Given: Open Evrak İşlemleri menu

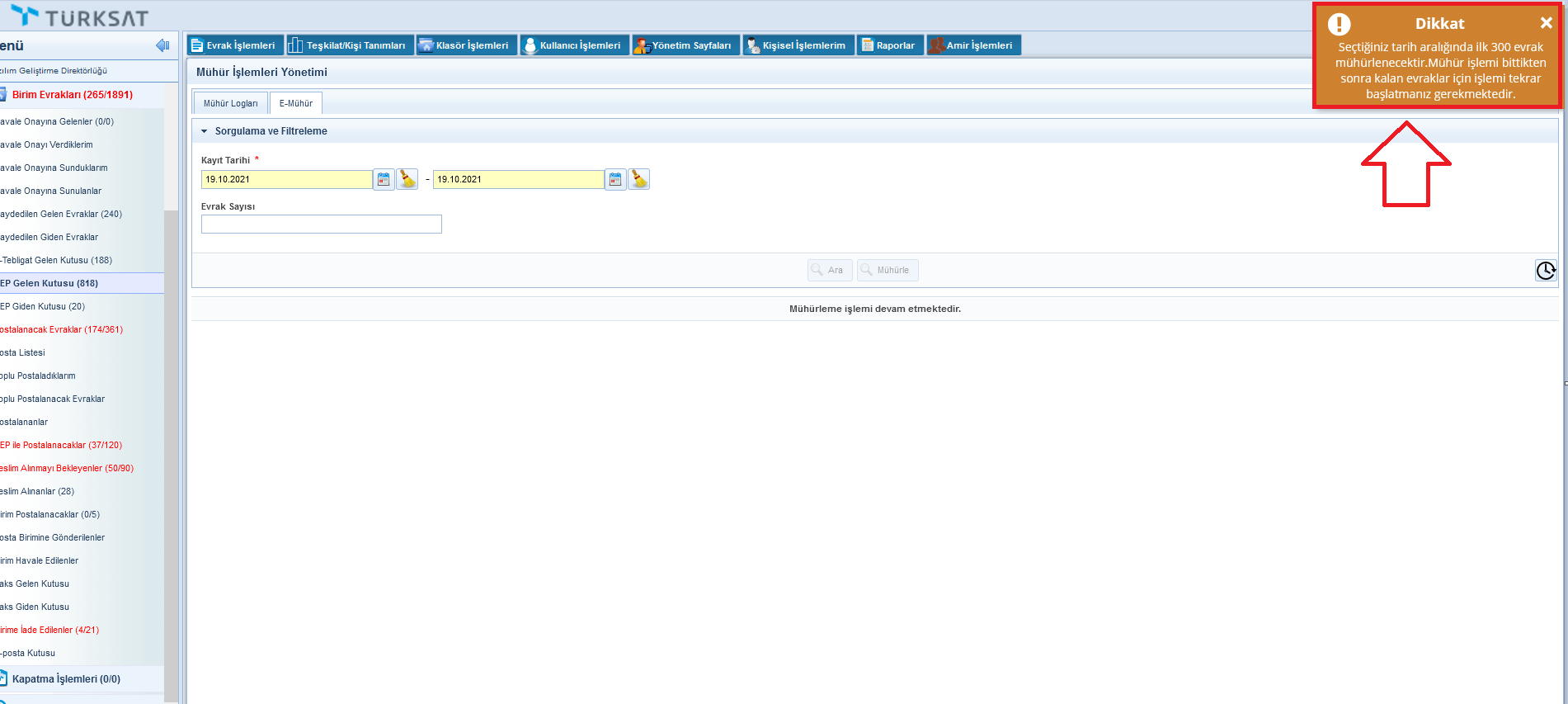Looking at the screenshot, I should pyautogui.click(x=235, y=45).
